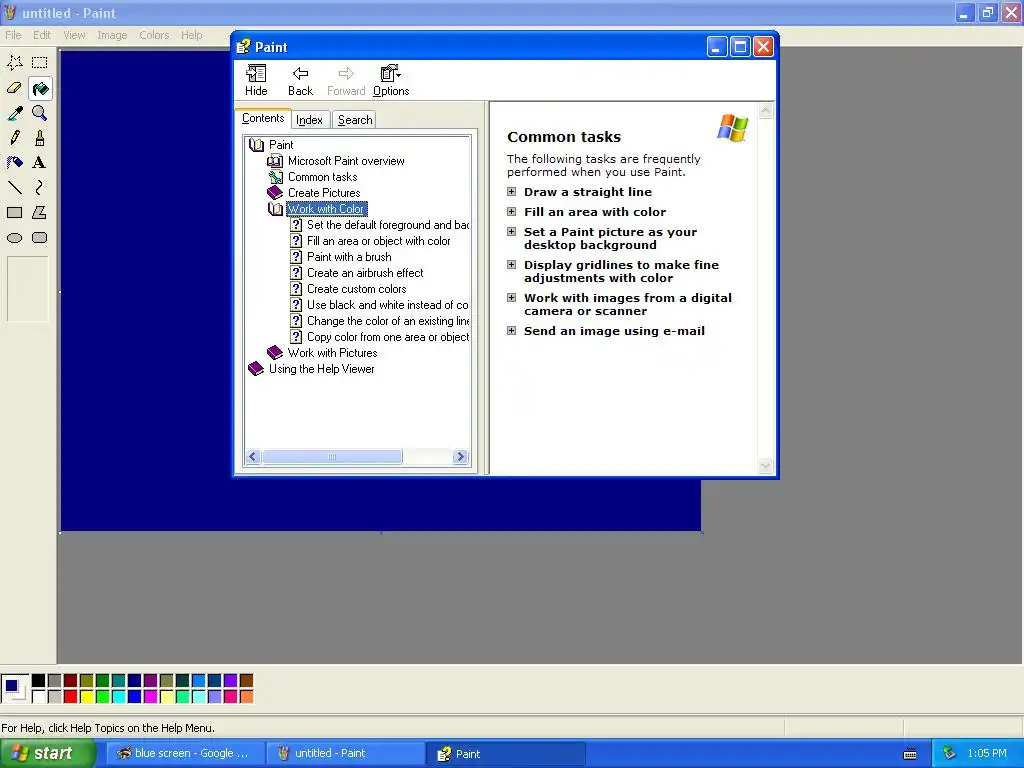Open 'Copy color from one area' topic
The image size is (1024, 768).
(388, 337)
